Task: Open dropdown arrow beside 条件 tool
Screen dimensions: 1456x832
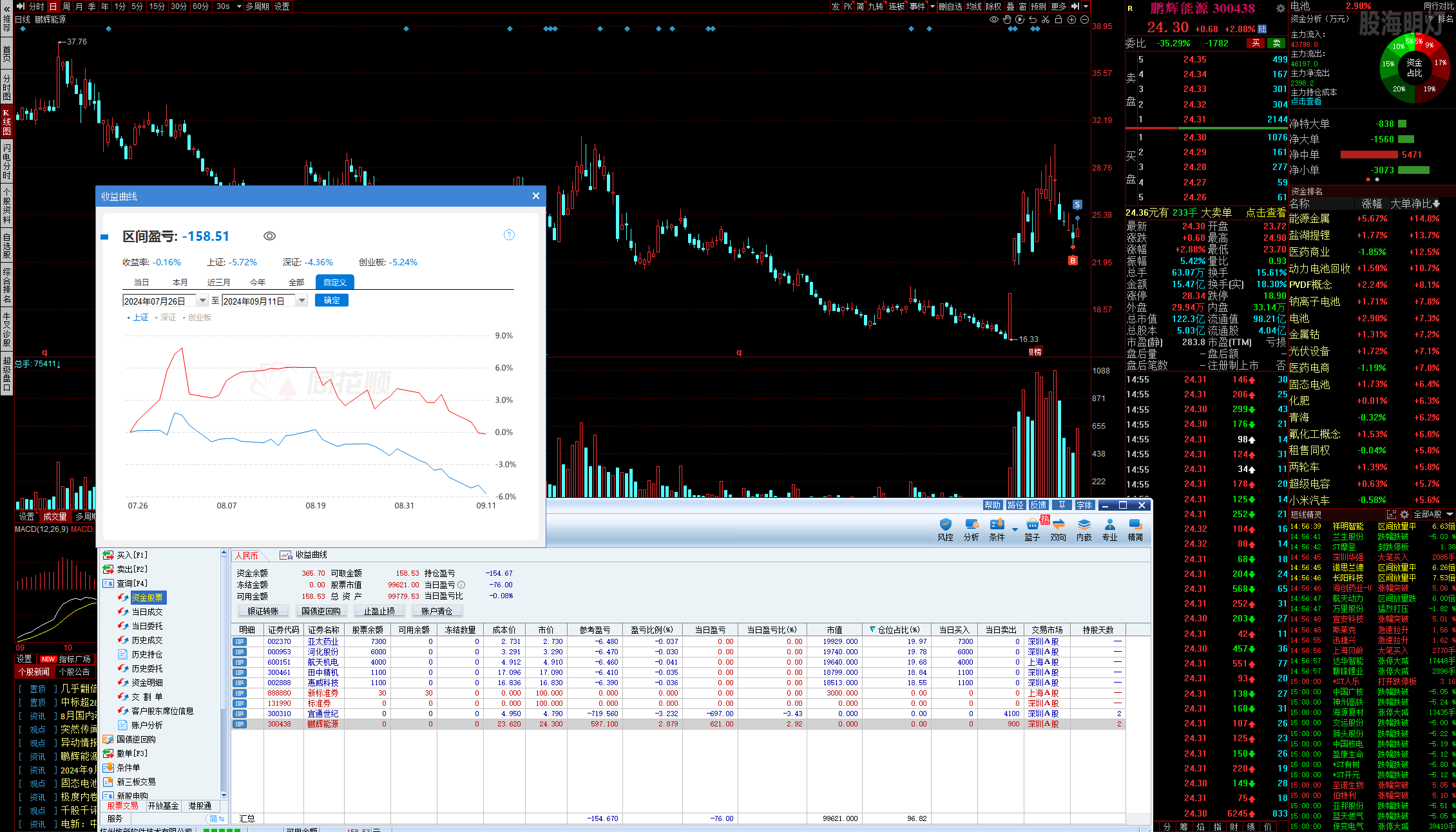Action: (x=1015, y=529)
